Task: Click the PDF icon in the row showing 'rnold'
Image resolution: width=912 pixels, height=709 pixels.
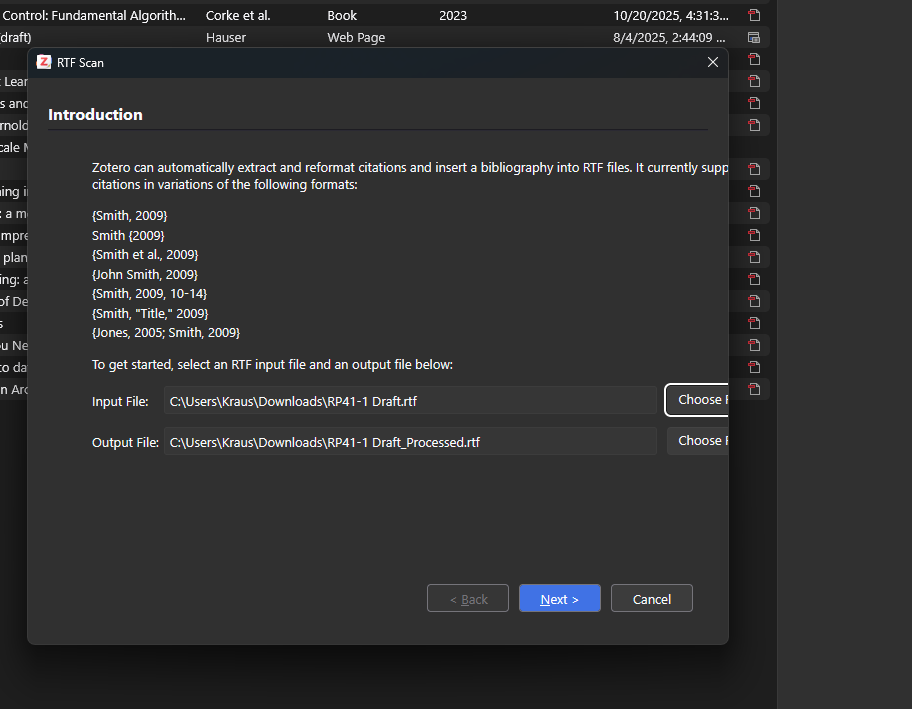Action: [754, 125]
